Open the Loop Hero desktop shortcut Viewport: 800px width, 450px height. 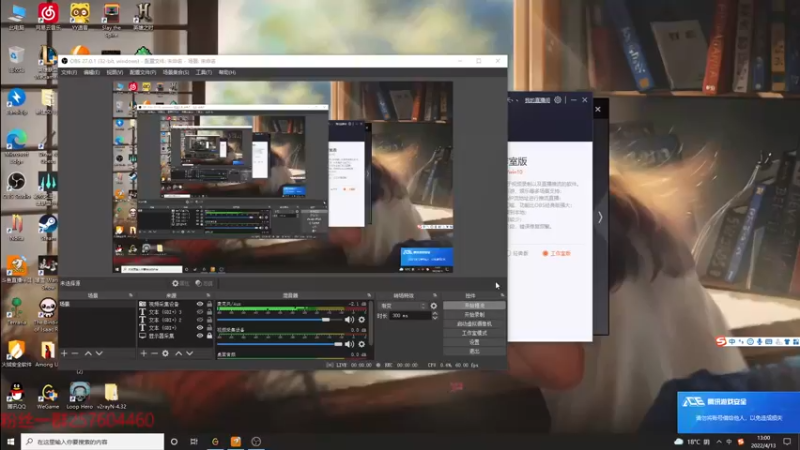click(x=80, y=396)
